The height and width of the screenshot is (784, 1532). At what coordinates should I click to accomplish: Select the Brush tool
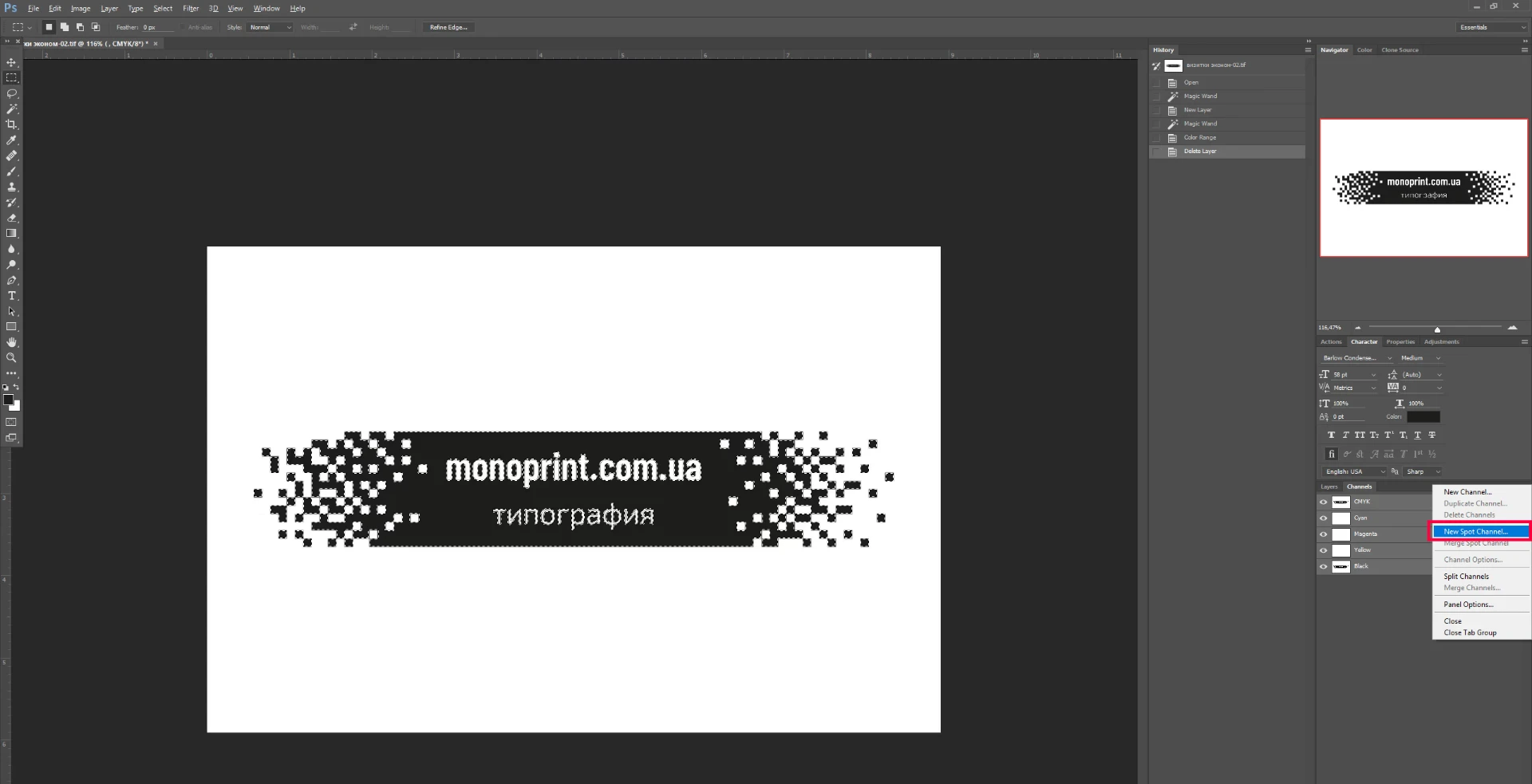pos(11,171)
